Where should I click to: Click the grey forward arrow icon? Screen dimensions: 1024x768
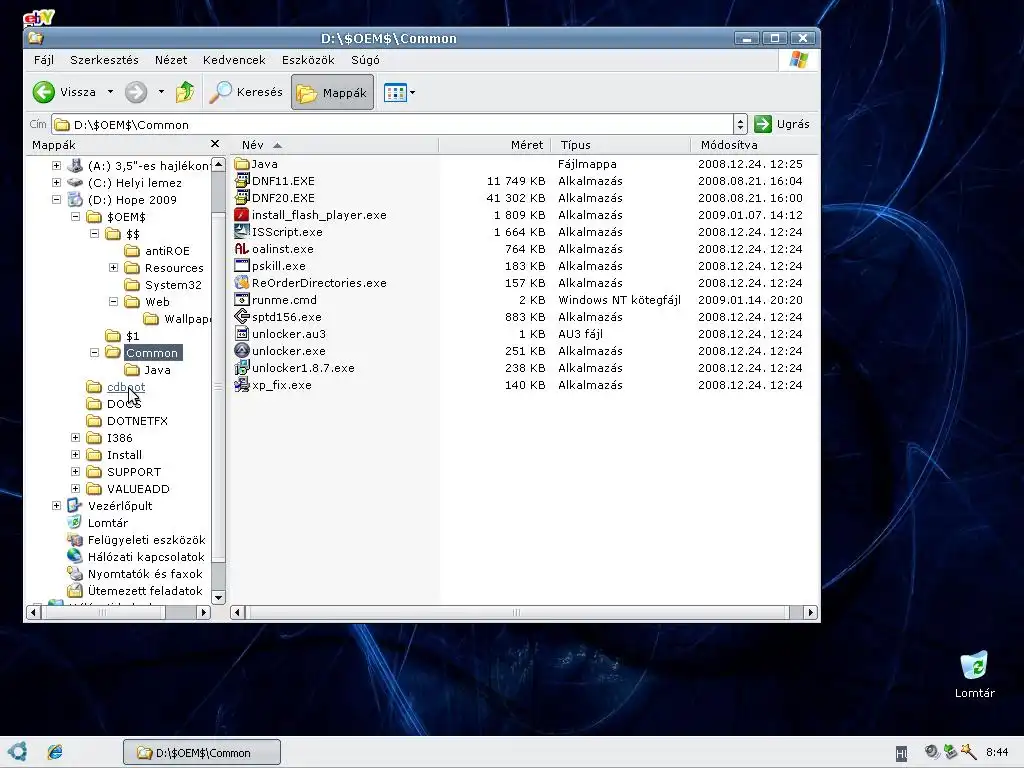pyautogui.click(x=136, y=92)
